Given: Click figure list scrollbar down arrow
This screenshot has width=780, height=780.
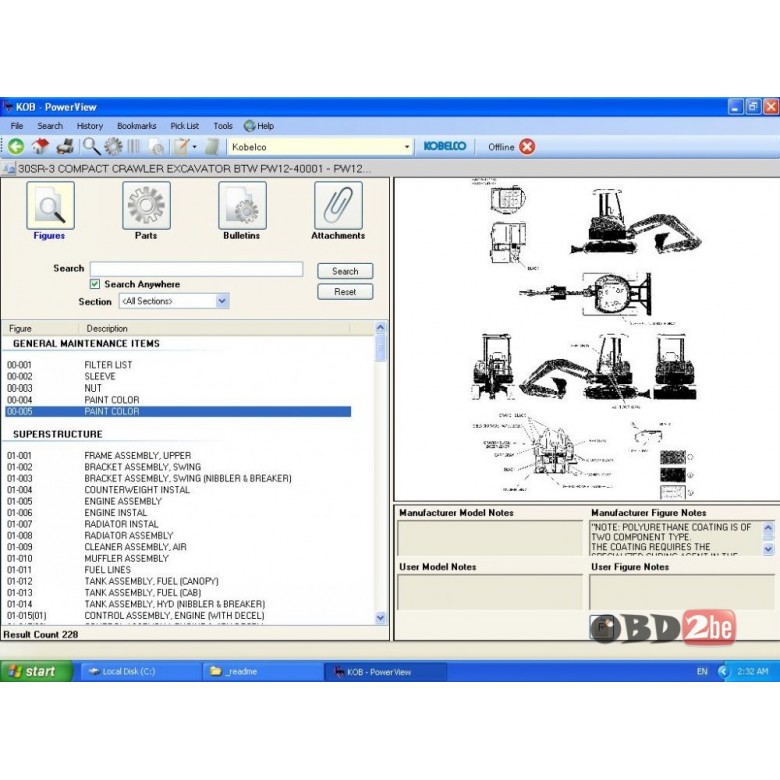Looking at the screenshot, I should (x=380, y=618).
